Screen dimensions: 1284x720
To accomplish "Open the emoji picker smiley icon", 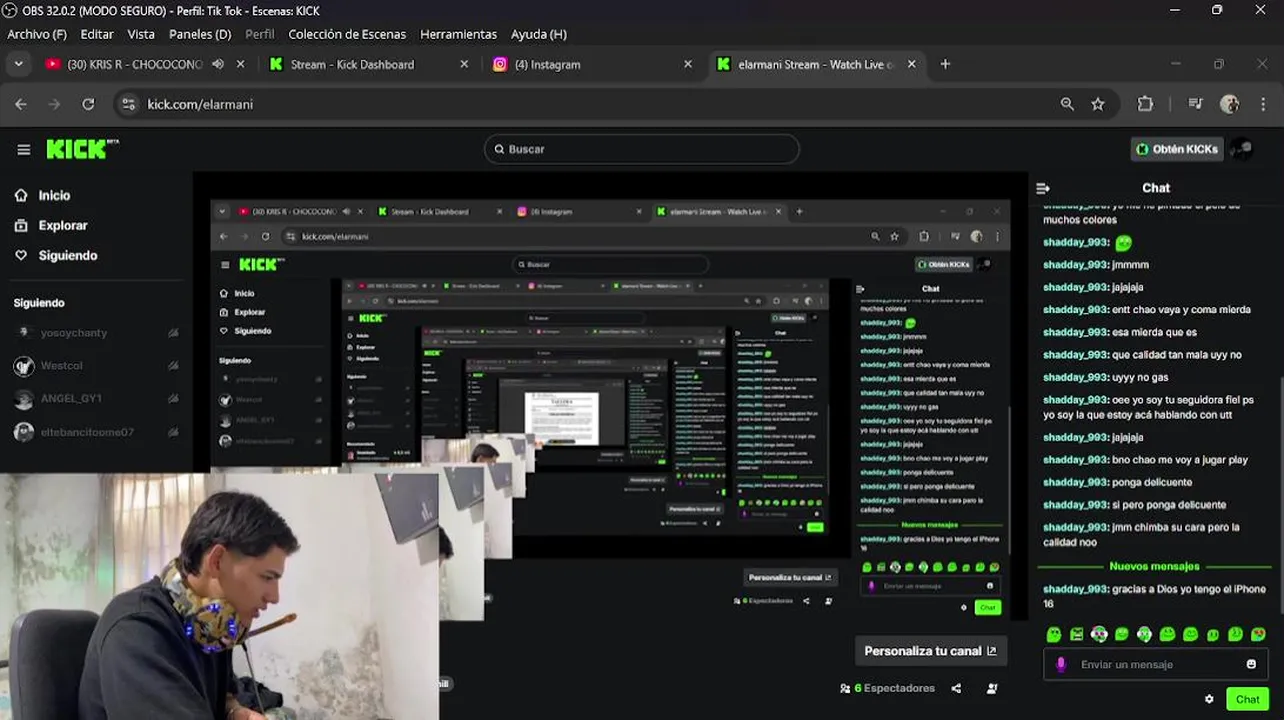I will tap(1251, 664).
